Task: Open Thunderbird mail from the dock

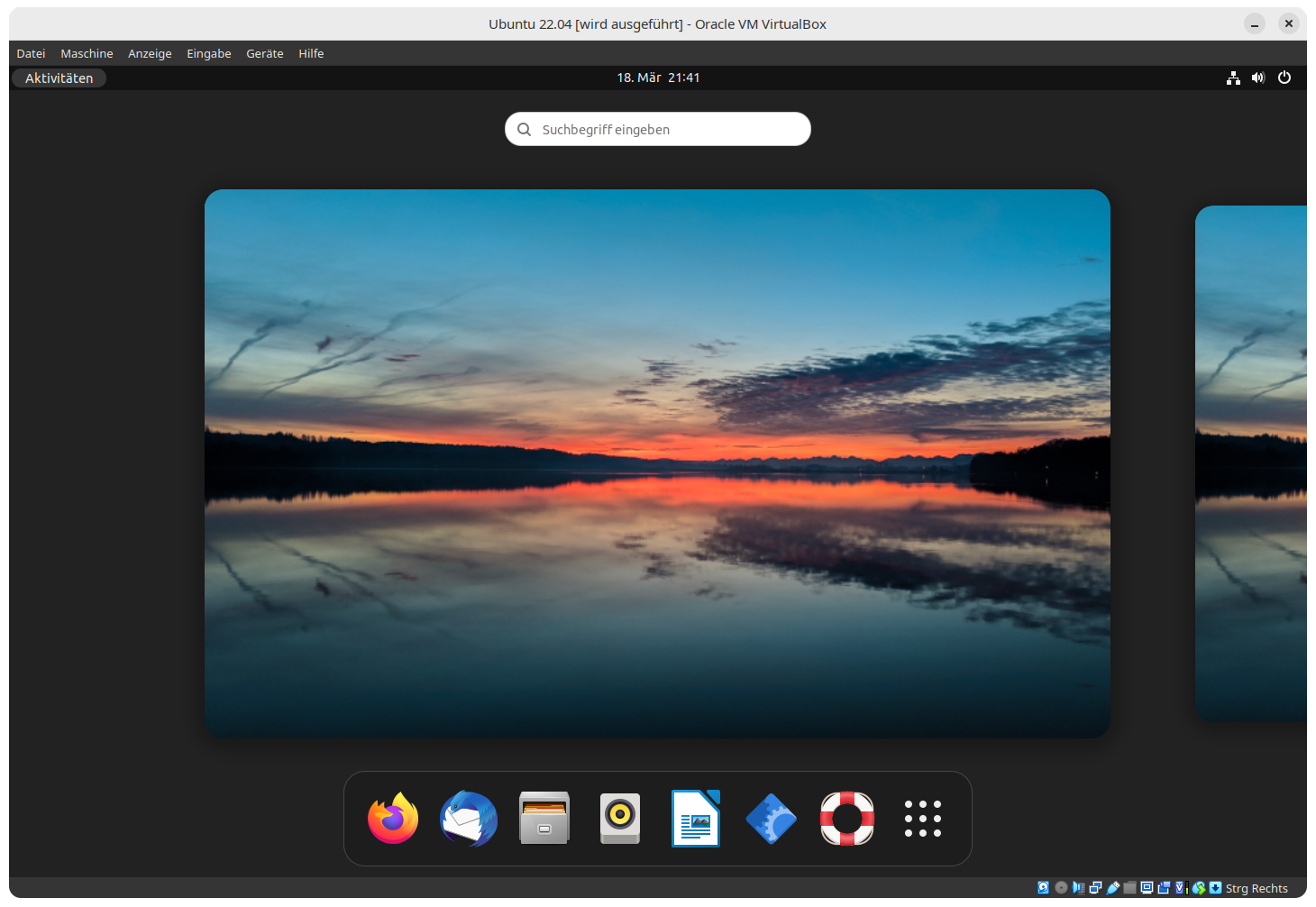Action: click(469, 819)
